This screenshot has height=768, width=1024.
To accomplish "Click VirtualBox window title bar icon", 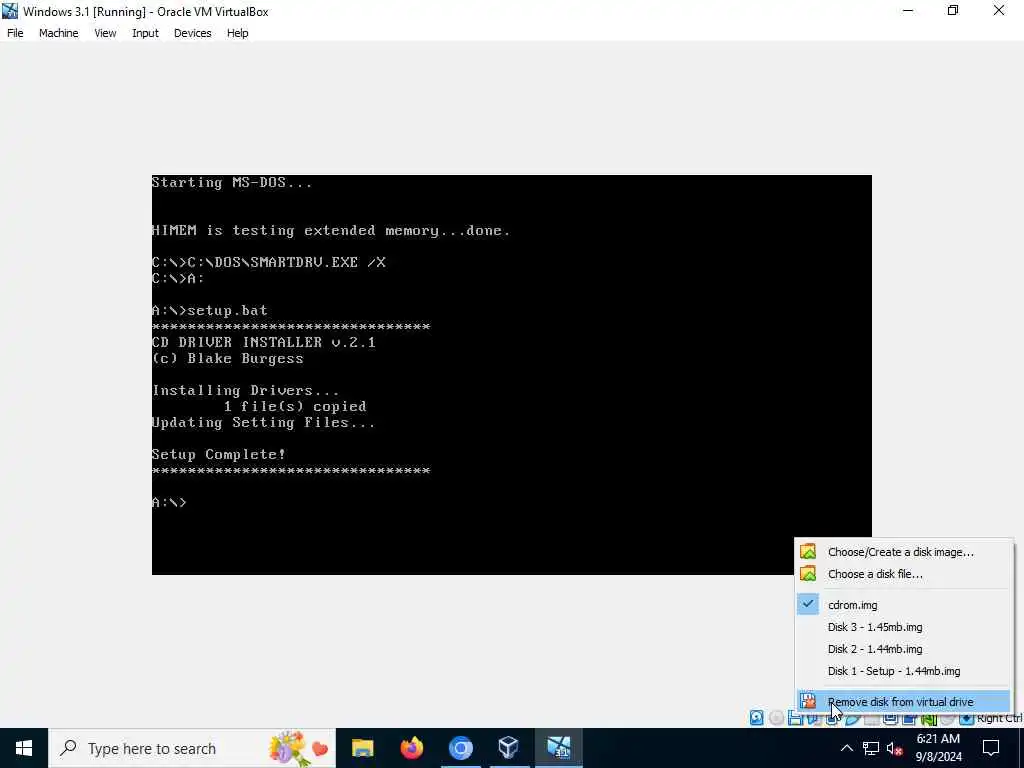I will [10, 11].
